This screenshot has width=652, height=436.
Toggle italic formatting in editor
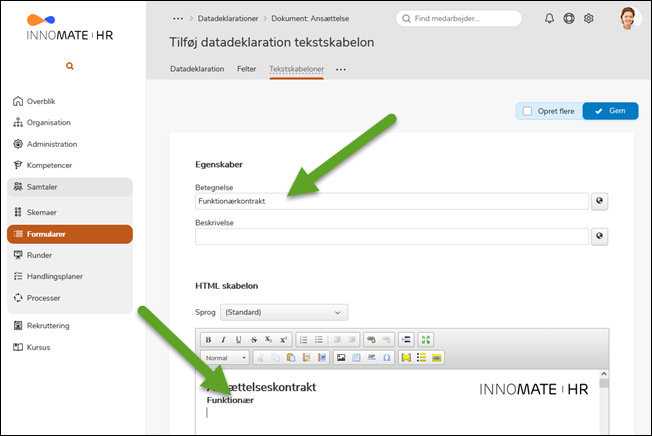point(222,340)
